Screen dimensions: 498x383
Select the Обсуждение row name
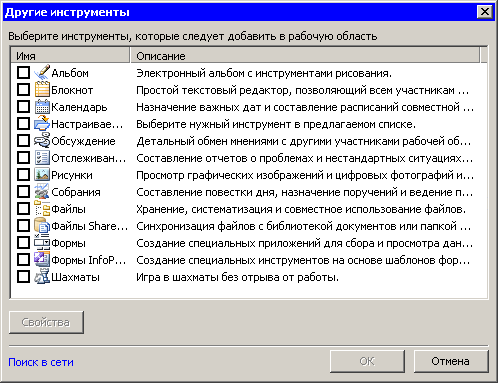[x=83, y=141]
